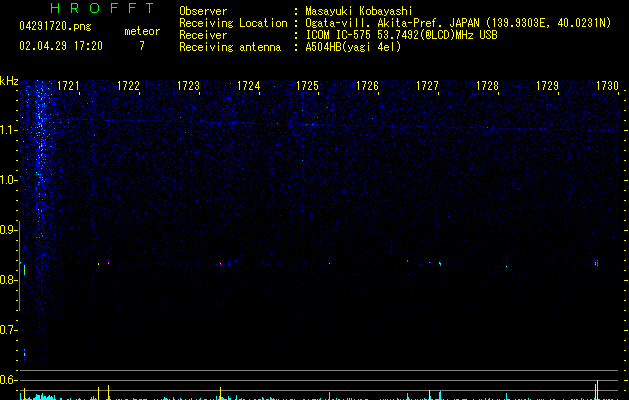
Task: Click the 1725 time marker
Action: (x=307, y=86)
